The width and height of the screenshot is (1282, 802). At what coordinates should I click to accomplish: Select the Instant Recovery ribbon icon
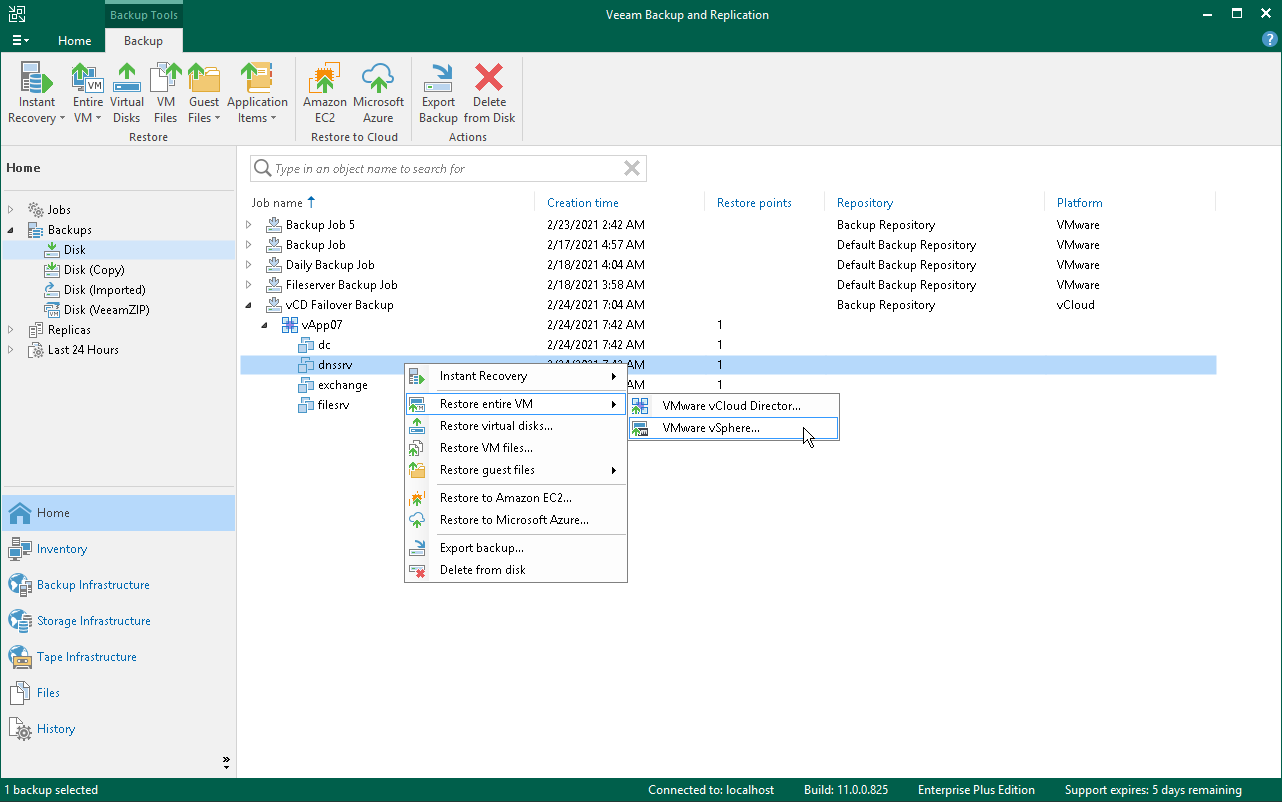(36, 90)
